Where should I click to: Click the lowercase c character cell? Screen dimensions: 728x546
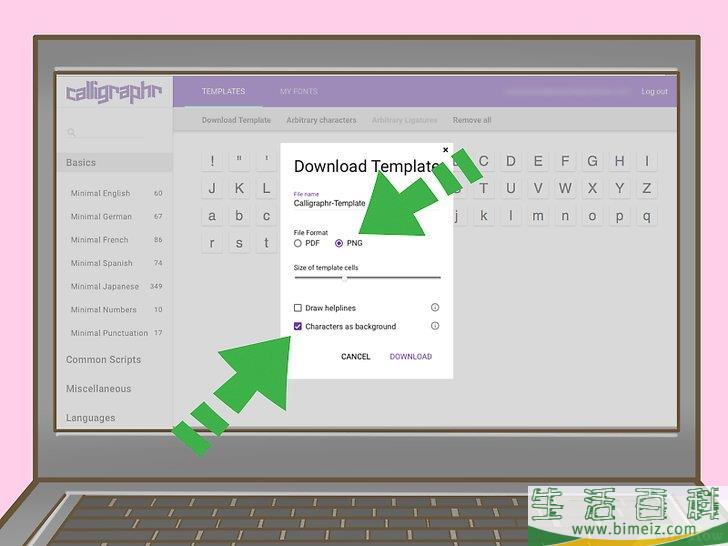coord(266,216)
